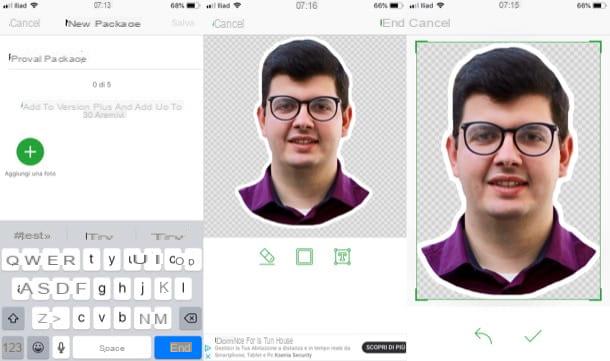Tap the b key on keyboard
The image size is (610, 361).
(122, 318)
